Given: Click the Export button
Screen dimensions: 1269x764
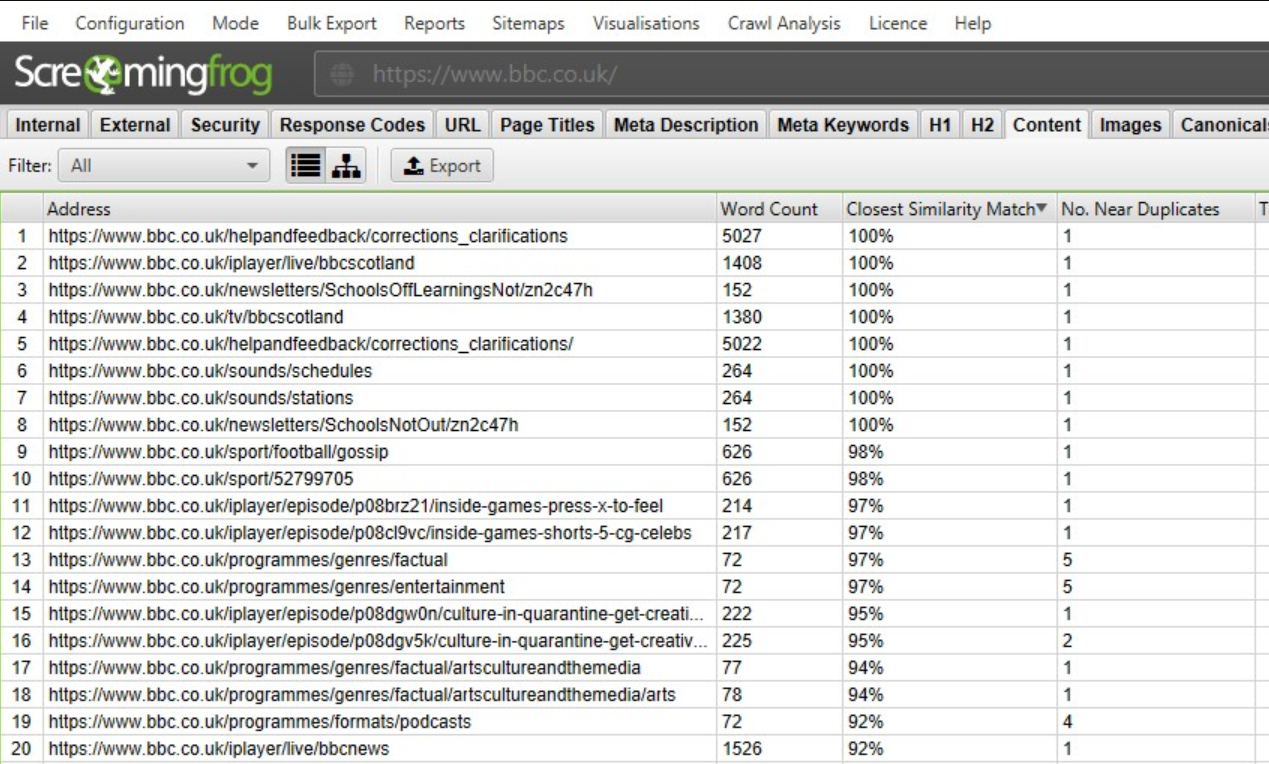Looking at the screenshot, I should point(442,165).
